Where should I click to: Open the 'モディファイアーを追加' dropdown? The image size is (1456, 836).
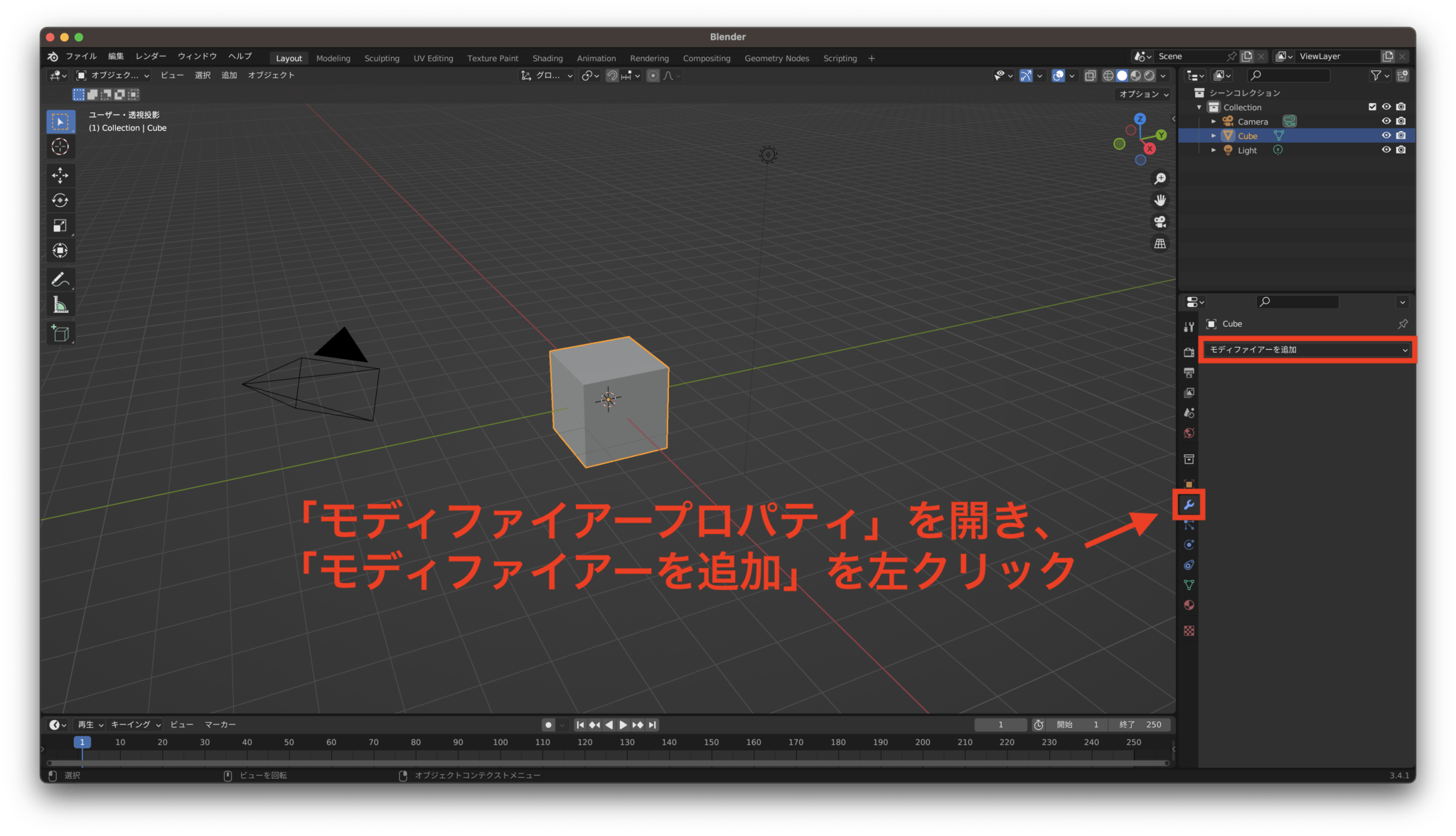(x=1306, y=349)
